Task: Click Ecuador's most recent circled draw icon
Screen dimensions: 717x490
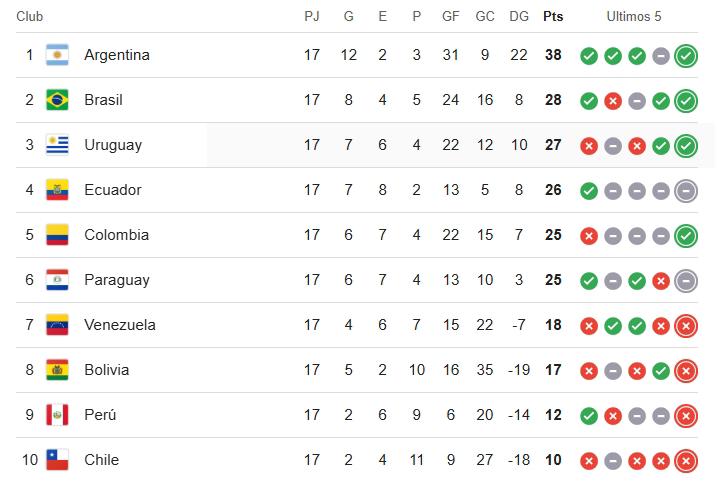Action: [x=685, y=191]
